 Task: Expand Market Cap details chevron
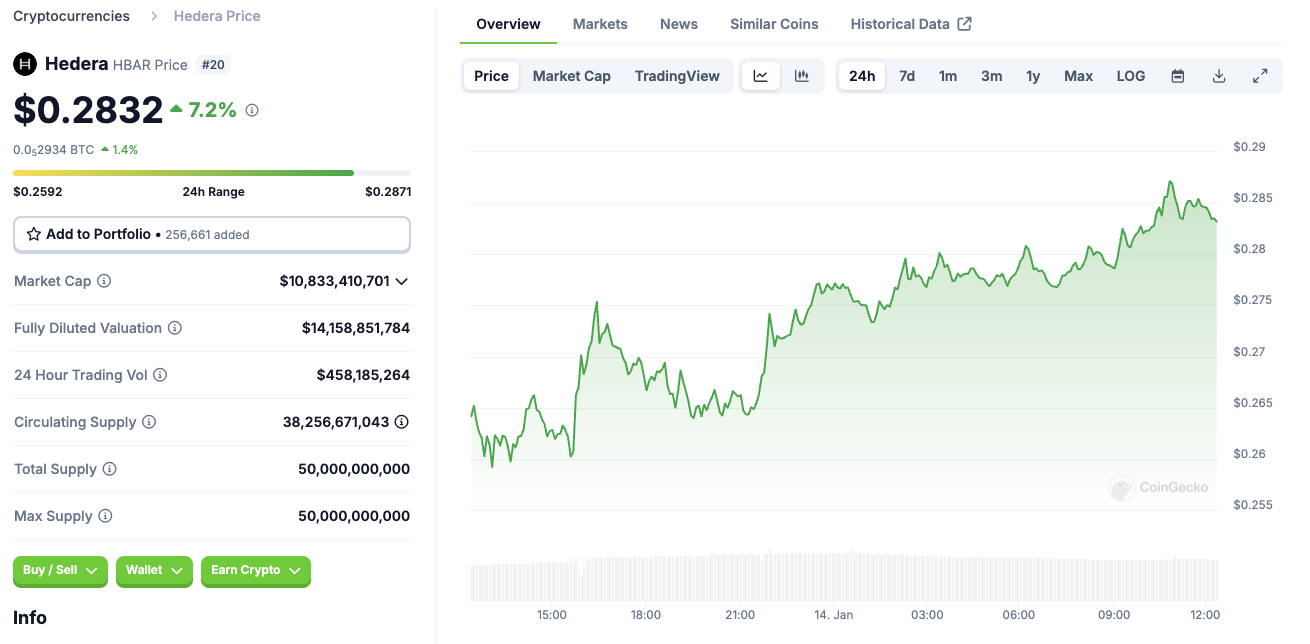(402, 282)
